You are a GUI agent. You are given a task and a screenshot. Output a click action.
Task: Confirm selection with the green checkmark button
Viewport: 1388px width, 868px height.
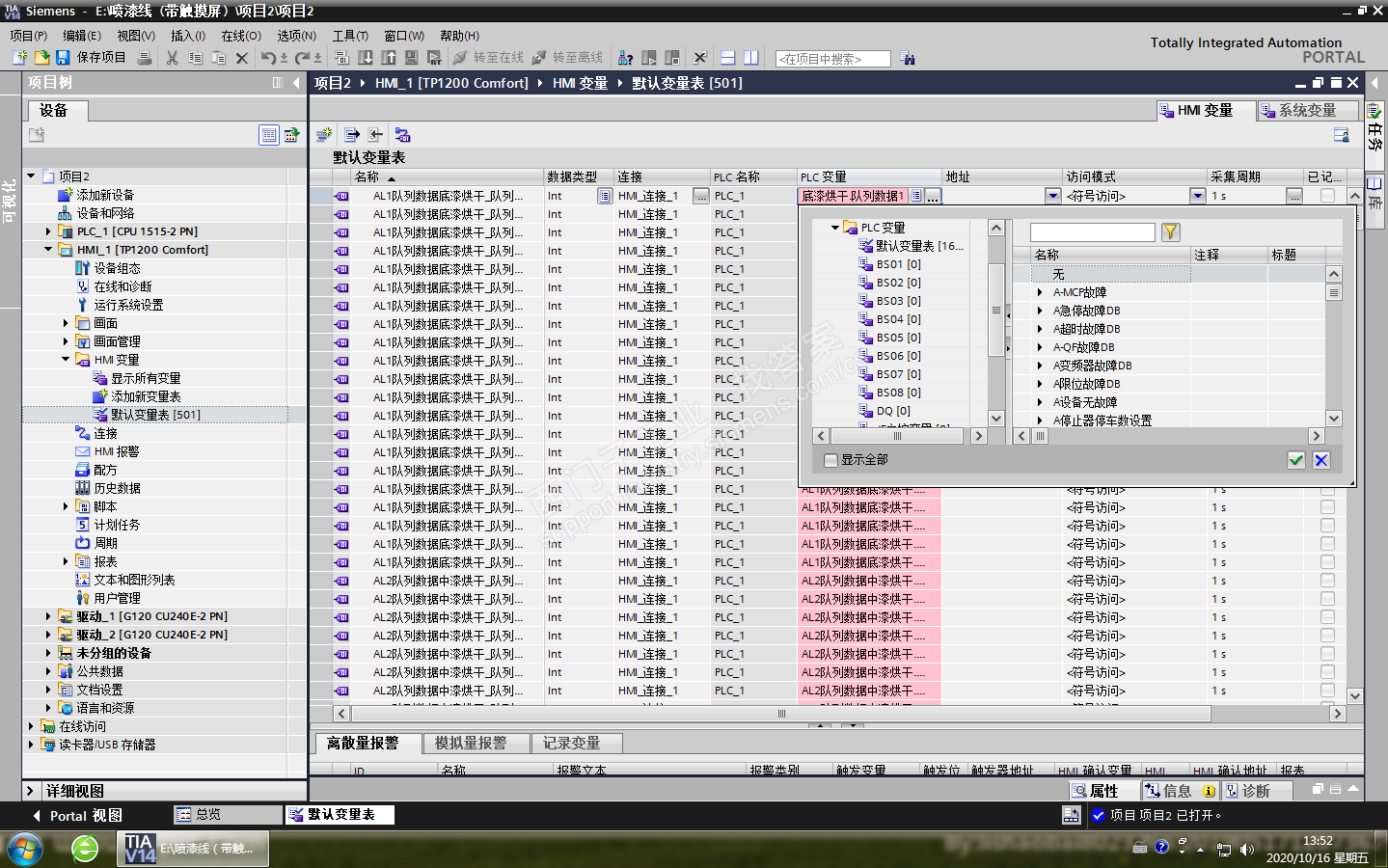(x=1296, y=460)
